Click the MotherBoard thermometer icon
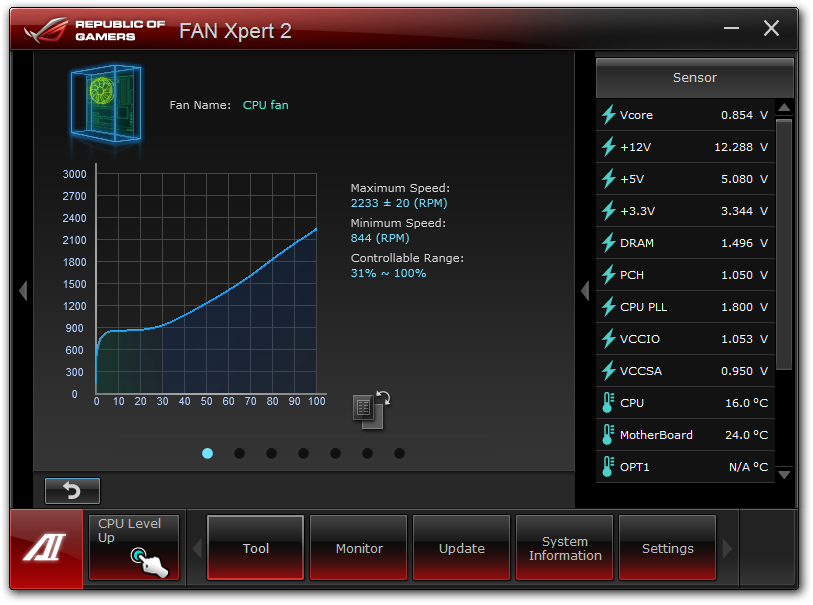813x605 pixels. point(608,435)
